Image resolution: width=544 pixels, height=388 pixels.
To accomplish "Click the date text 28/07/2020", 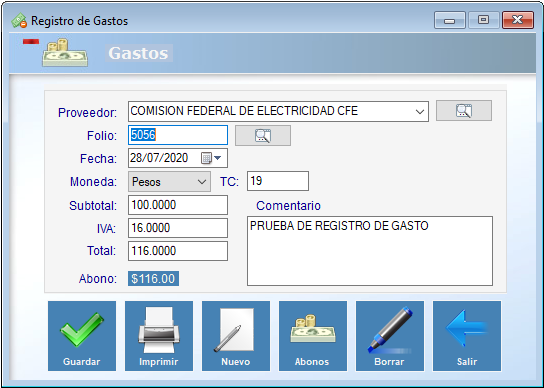I will point(159,158).
